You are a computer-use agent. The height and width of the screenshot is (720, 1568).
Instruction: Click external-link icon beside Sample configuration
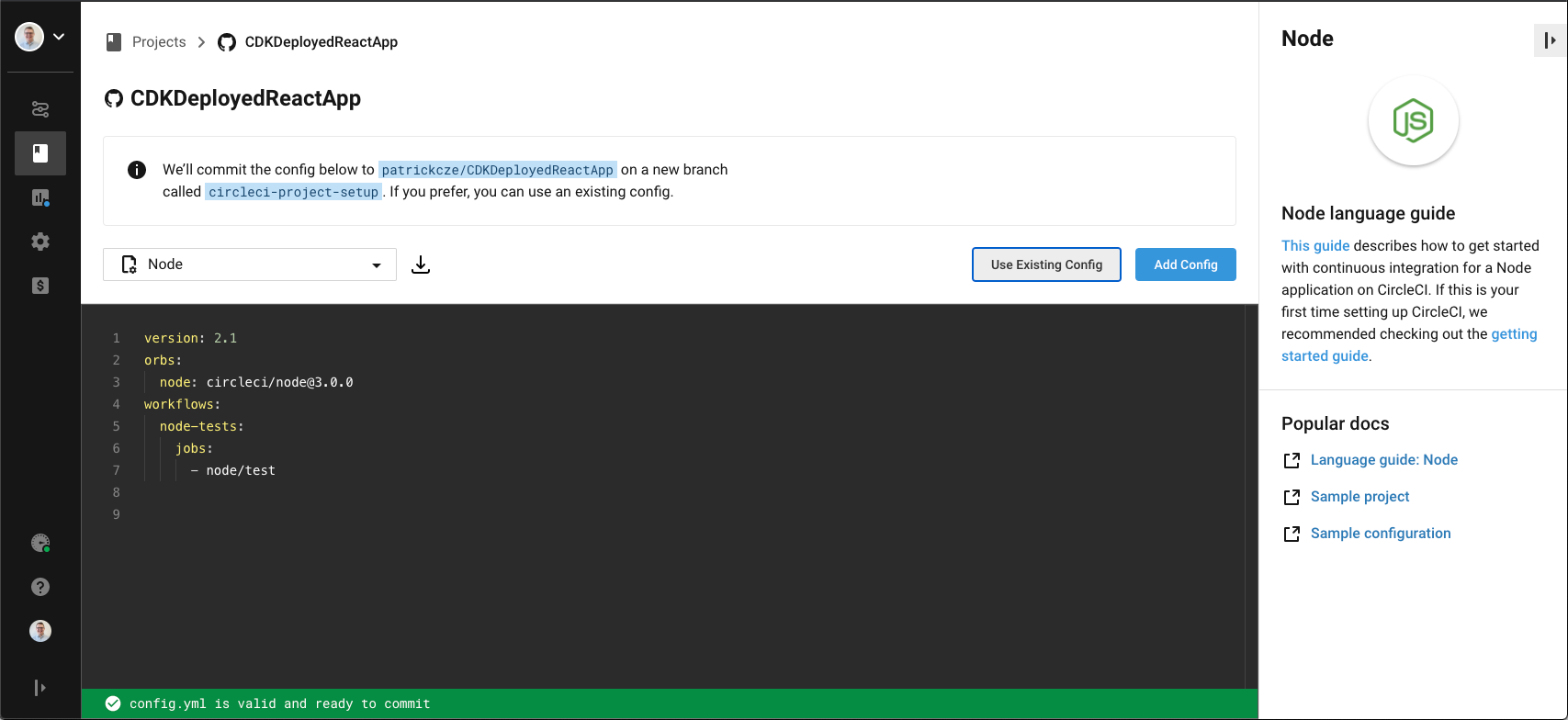point(1292,534)
